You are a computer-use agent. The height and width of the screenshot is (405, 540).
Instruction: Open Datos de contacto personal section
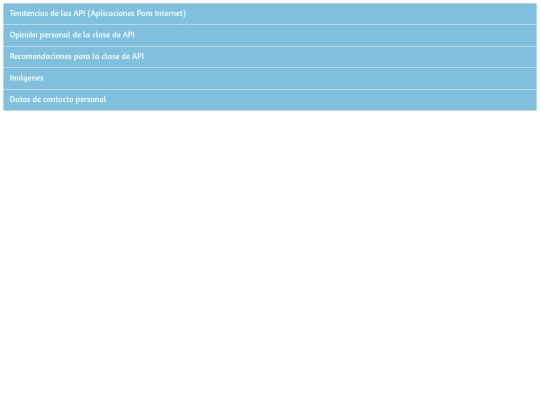[270, 100]
